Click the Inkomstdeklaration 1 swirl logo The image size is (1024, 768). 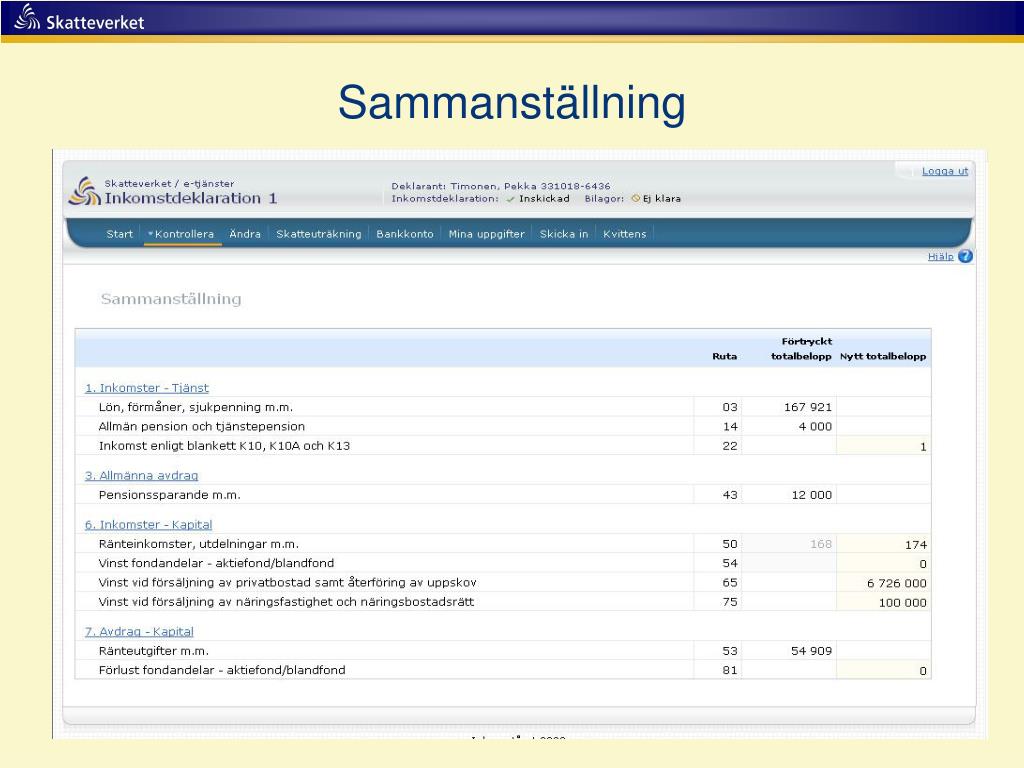[84, 191]
